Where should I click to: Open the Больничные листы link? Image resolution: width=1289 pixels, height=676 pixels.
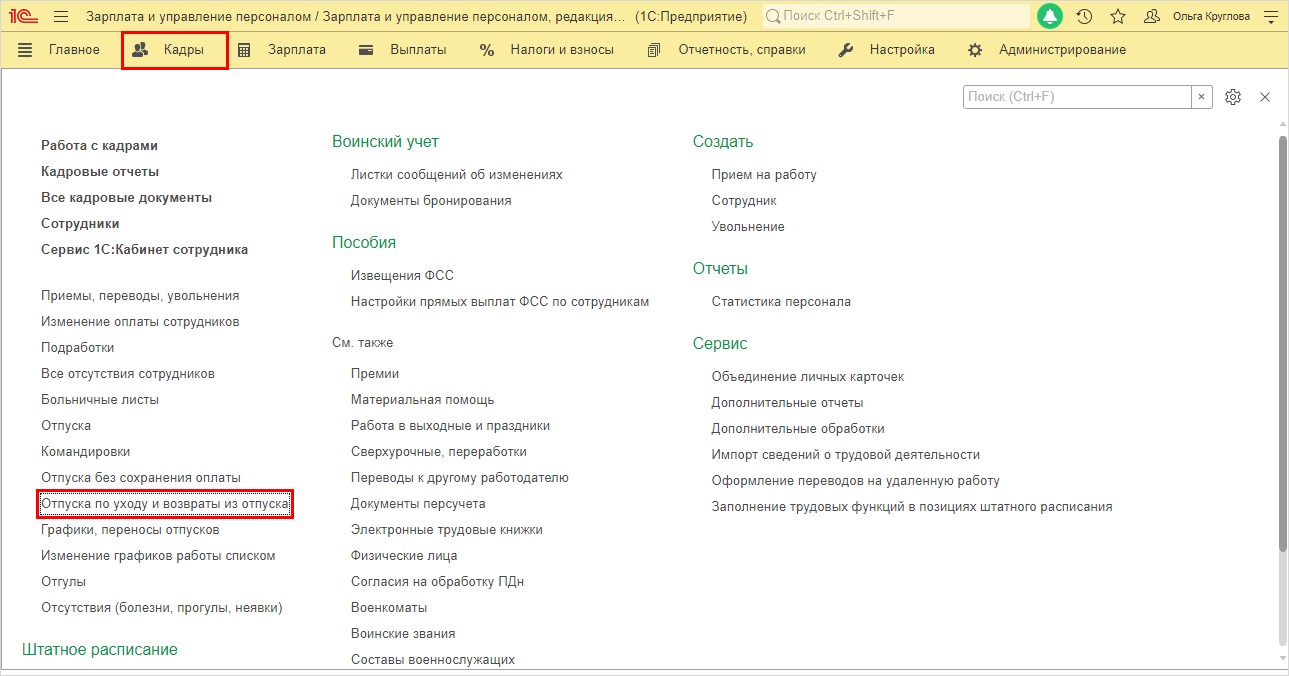[100, 400]
